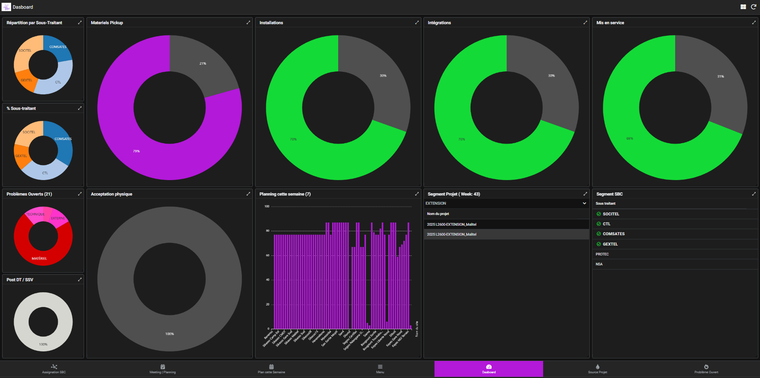
Task: Open the EXTENSION segment dropdown
Action: [507, 204]
